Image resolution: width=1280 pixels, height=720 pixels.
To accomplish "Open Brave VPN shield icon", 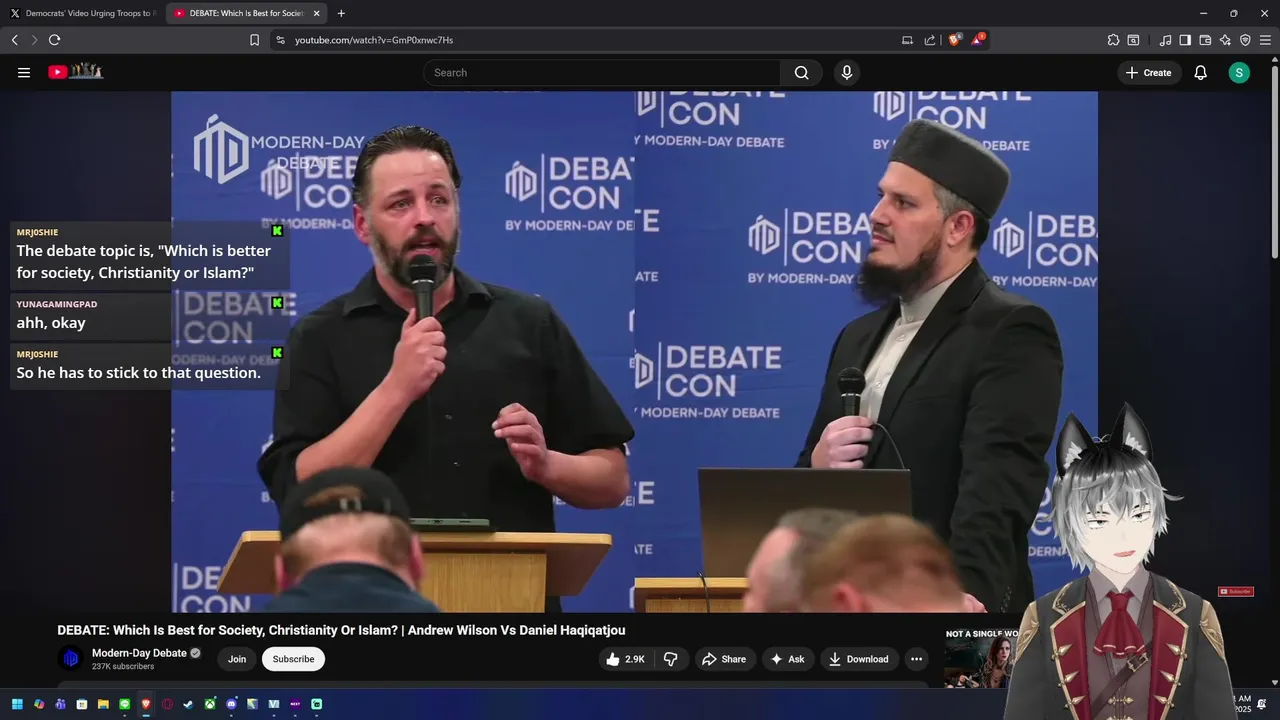I will tap(1245, 40).
